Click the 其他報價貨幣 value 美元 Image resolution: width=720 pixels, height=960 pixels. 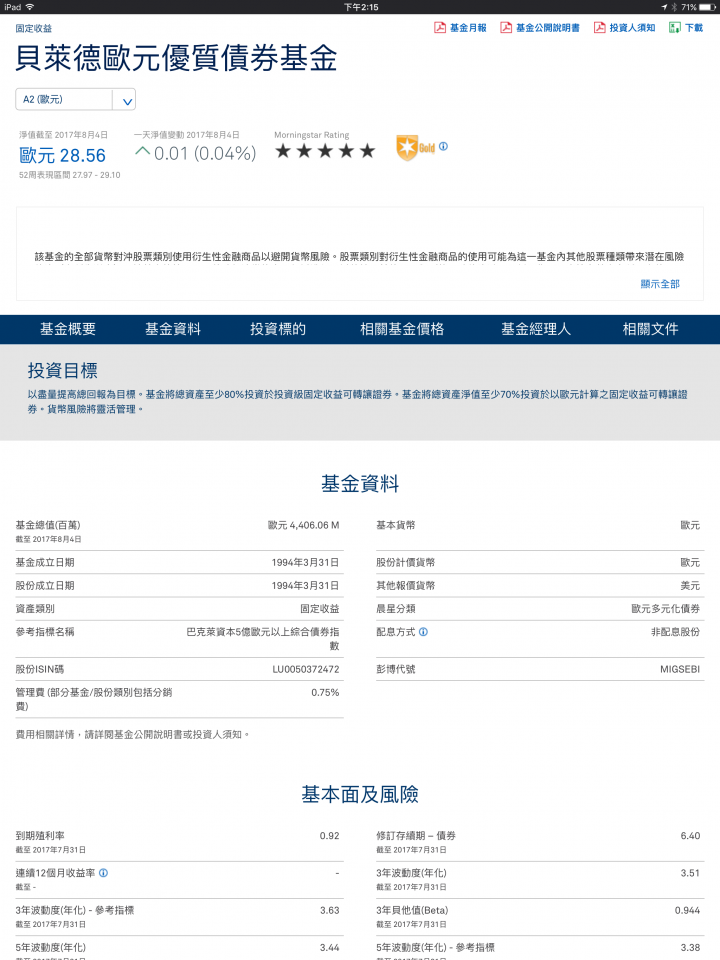tap(690, 585)
